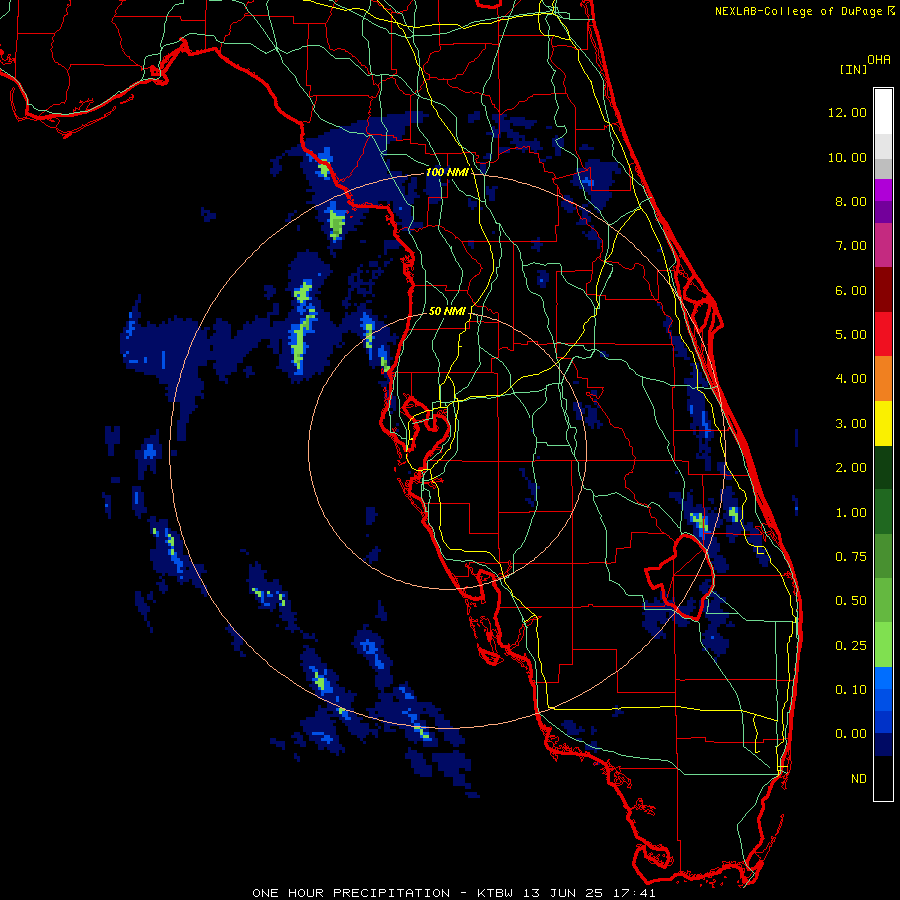Screen dimensions: 900x900
Task: Select the 0.10 legend value
Action: (x=851, y=690)
